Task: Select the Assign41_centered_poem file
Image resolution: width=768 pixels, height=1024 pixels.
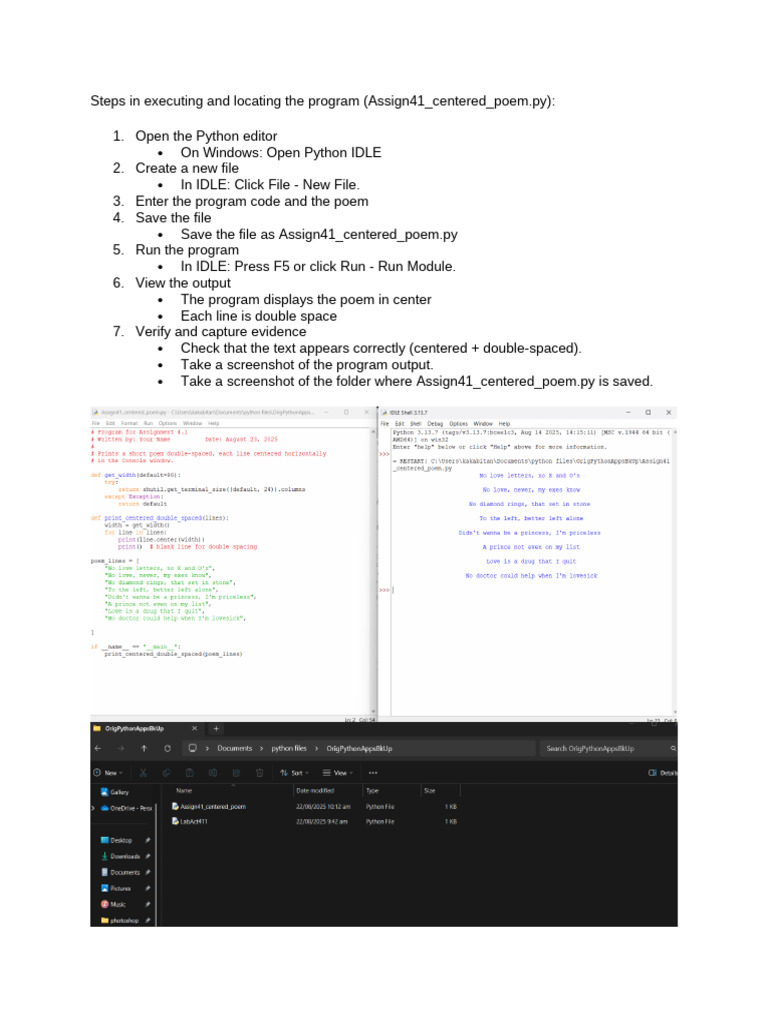Action: [209, 807]
